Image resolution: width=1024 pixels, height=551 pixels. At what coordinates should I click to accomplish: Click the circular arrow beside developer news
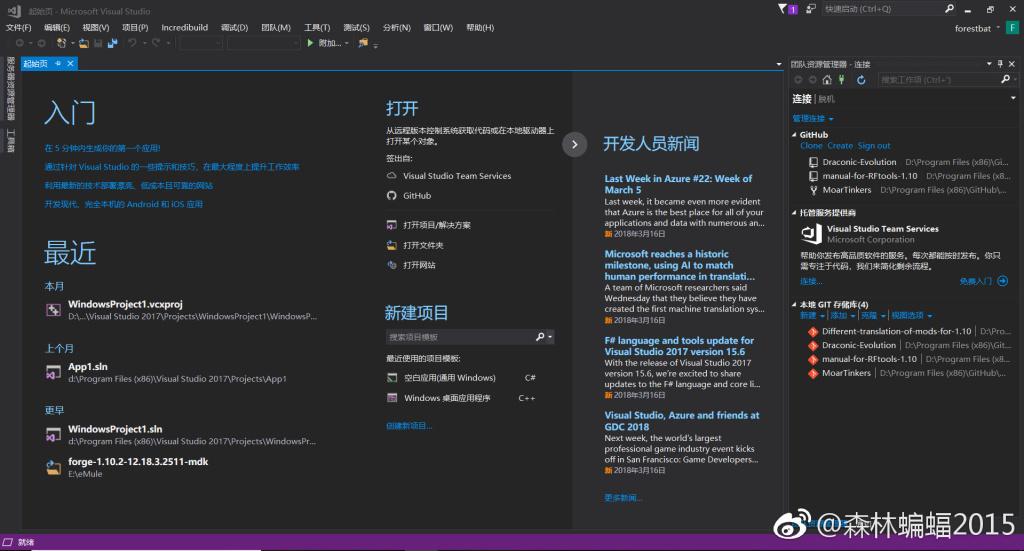575,144
